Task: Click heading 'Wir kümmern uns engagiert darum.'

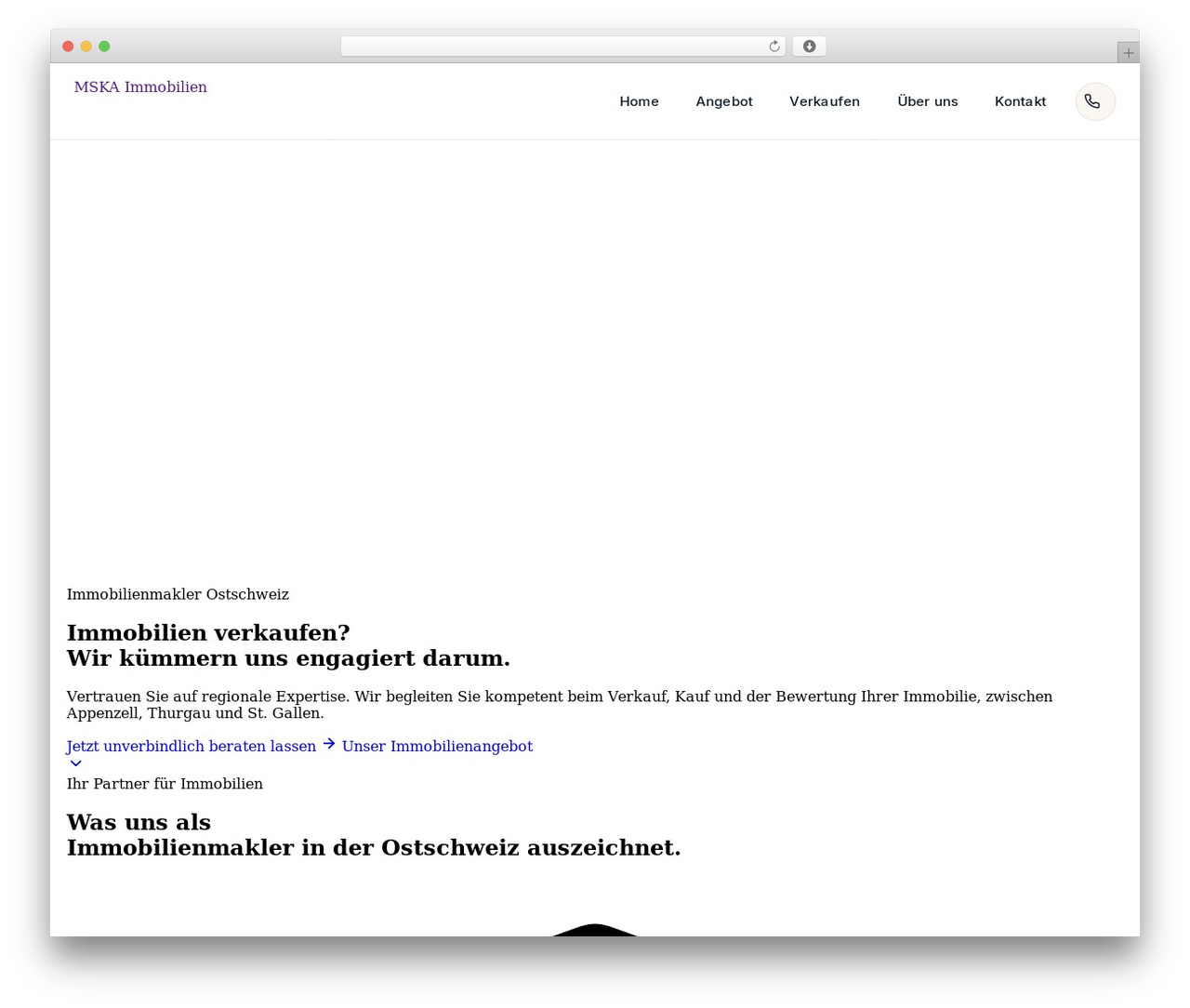Action: pos(288,657)
